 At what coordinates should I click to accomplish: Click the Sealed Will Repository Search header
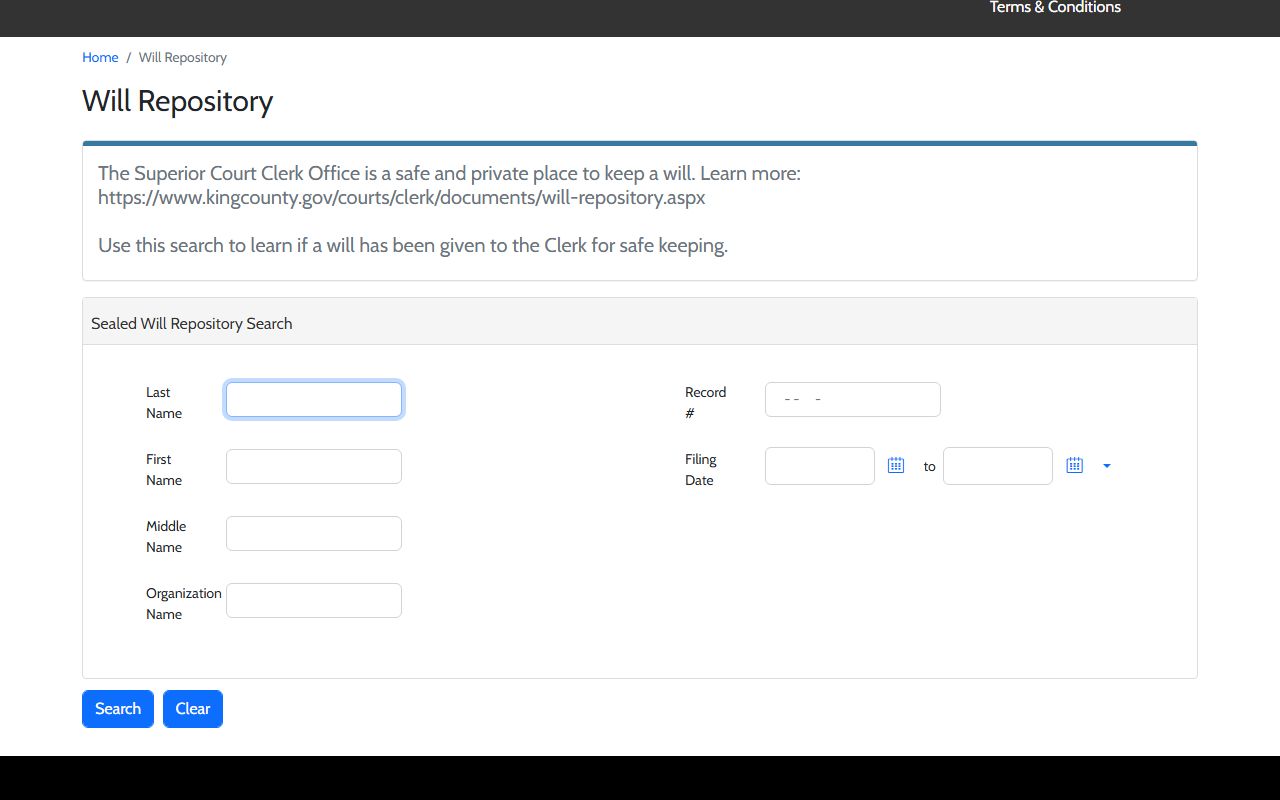192,323
